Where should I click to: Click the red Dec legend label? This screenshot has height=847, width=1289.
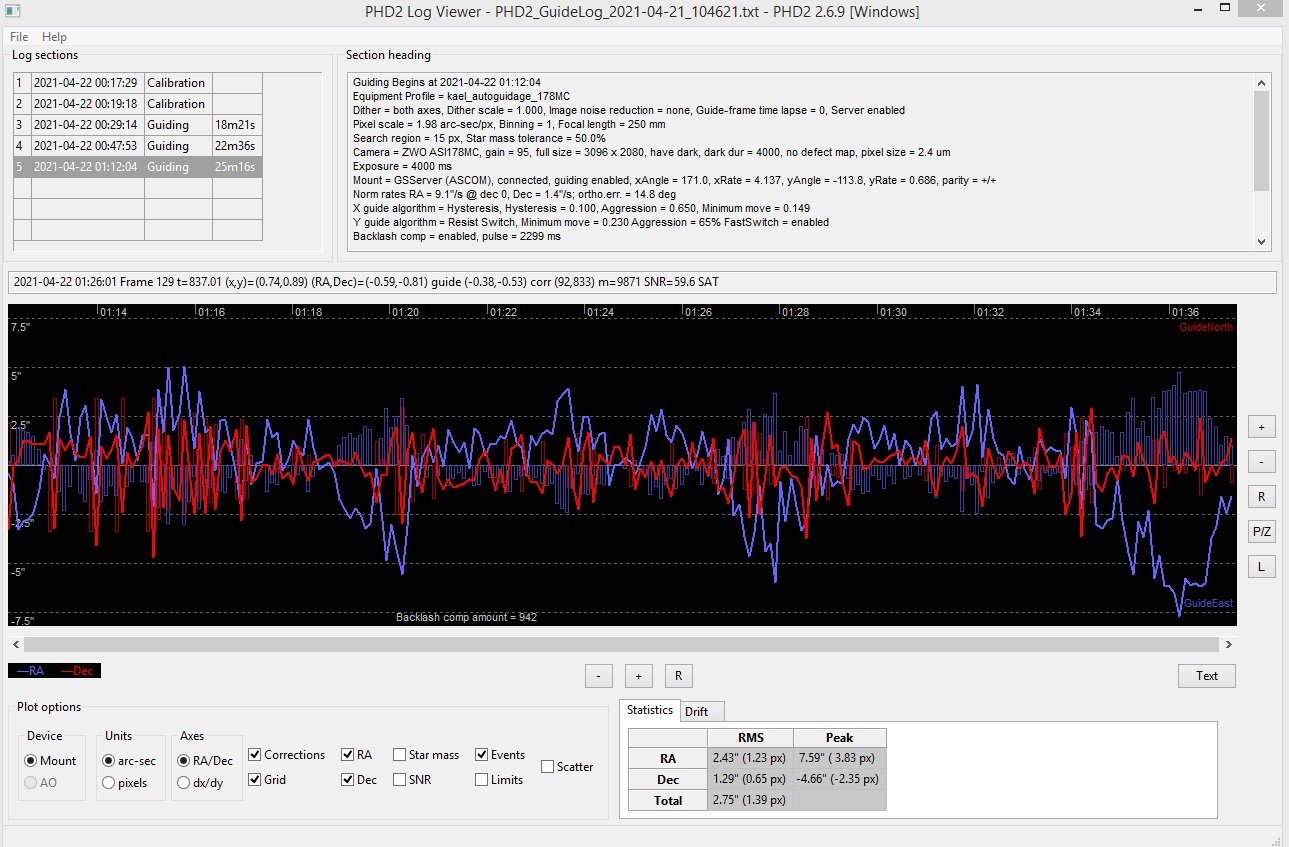point(78,671)
